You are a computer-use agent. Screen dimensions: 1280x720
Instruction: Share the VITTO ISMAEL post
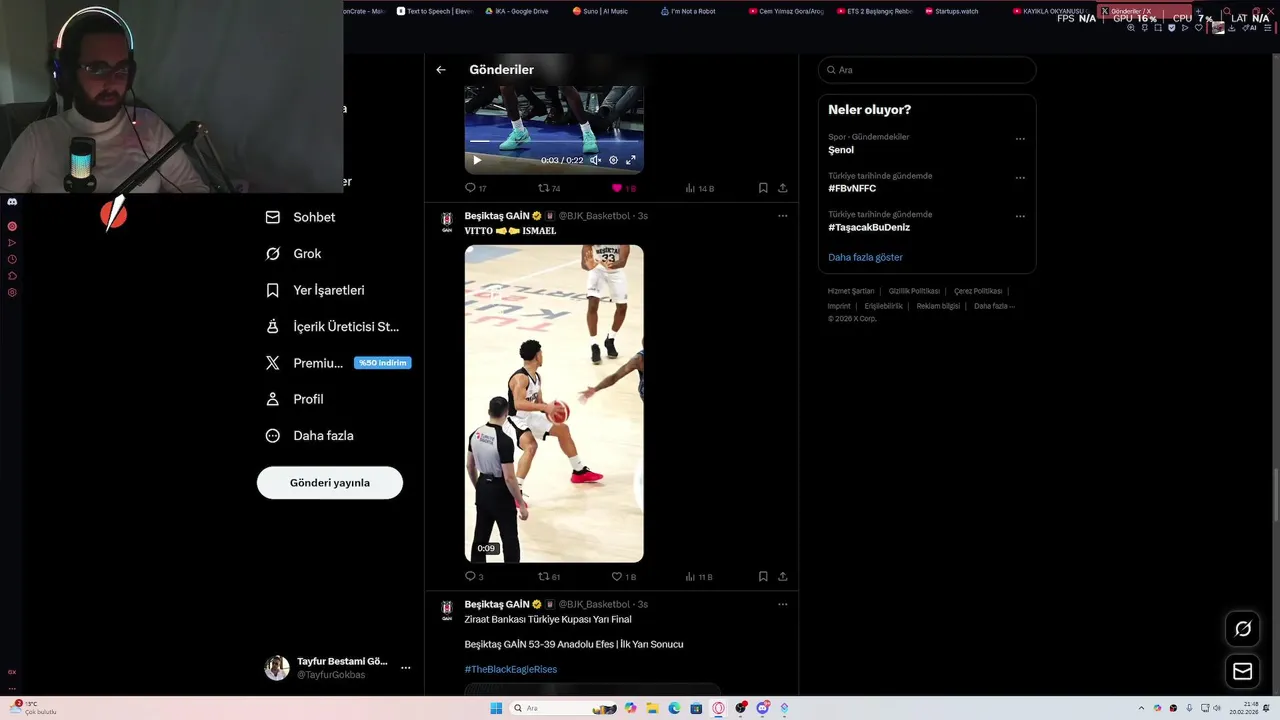click(x=782, y=577)
